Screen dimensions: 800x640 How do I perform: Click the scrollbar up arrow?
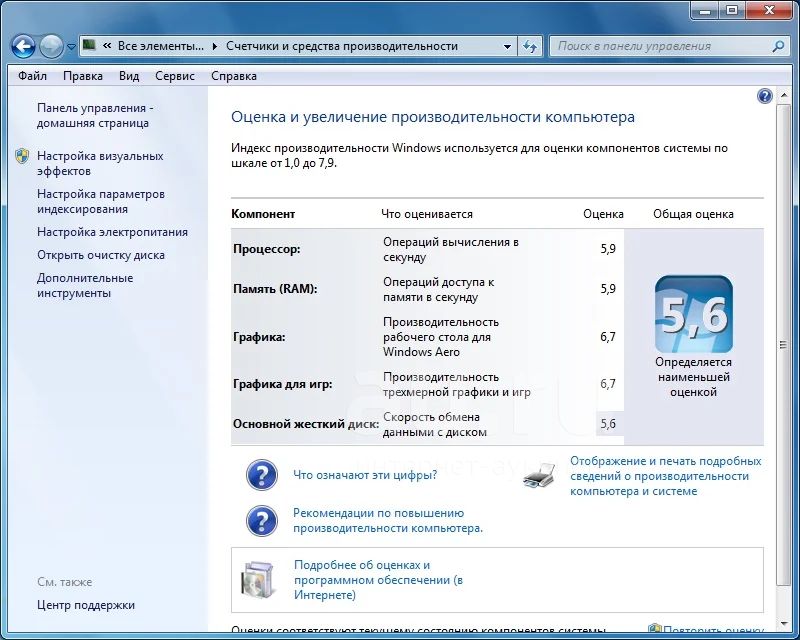point(783,96)
